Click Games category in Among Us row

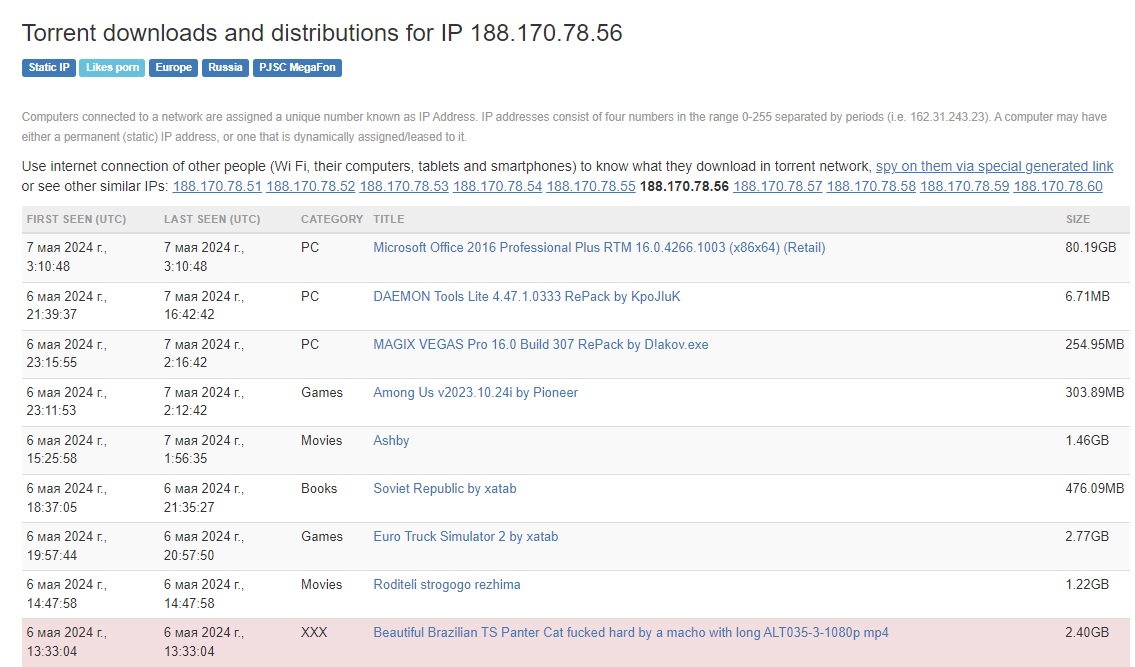coord(322,393)
